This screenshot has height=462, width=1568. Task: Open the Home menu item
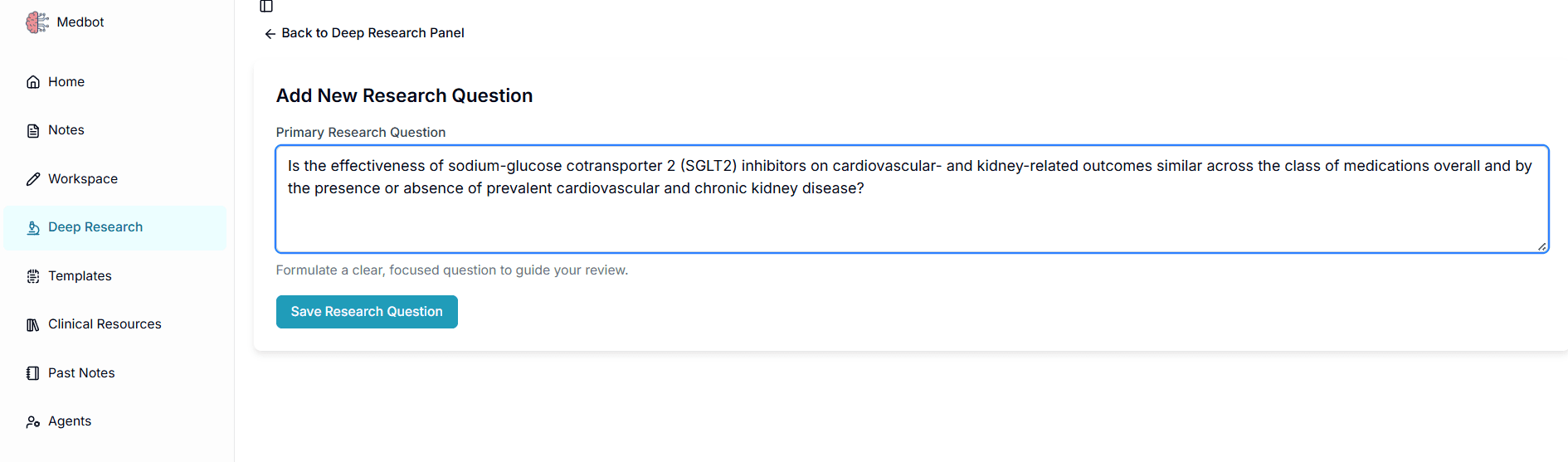point(66,82)
